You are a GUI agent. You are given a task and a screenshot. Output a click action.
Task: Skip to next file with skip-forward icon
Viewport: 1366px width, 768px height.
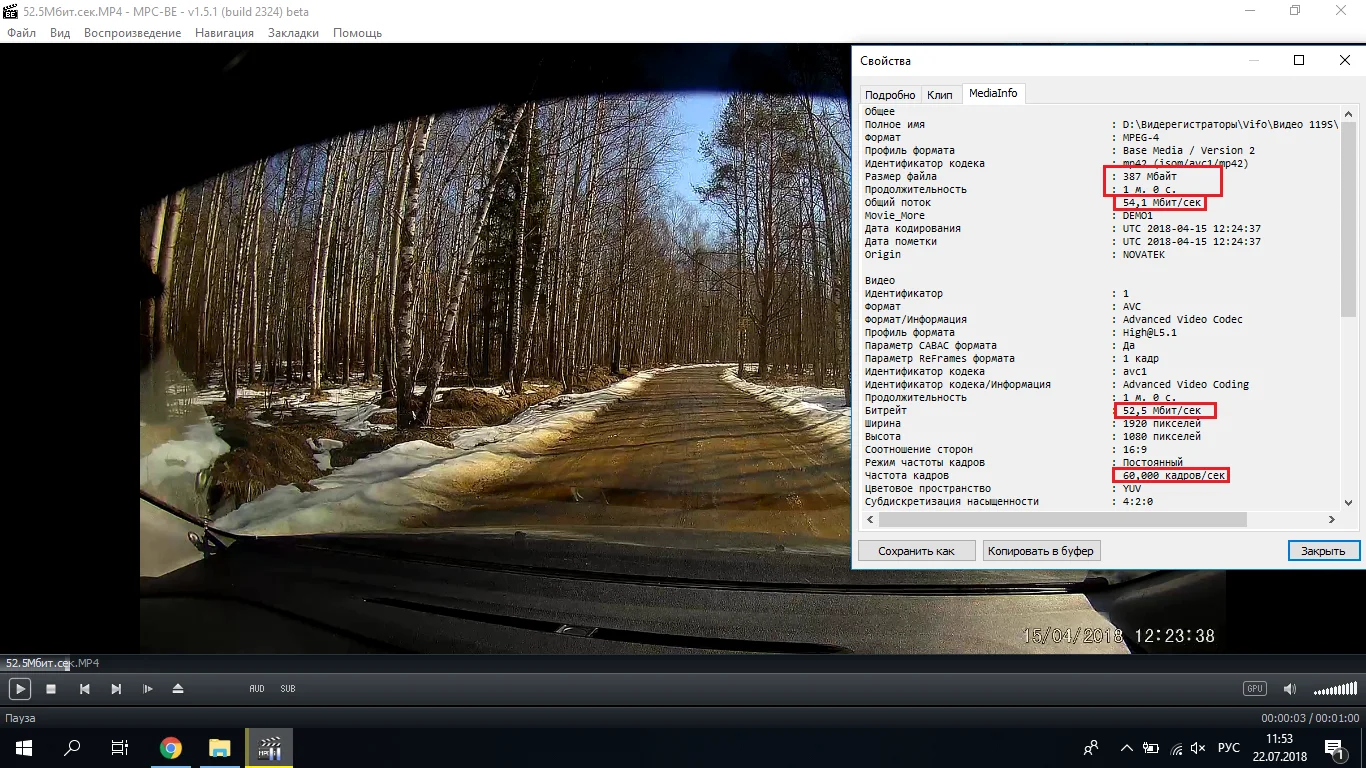pos(116,689)
